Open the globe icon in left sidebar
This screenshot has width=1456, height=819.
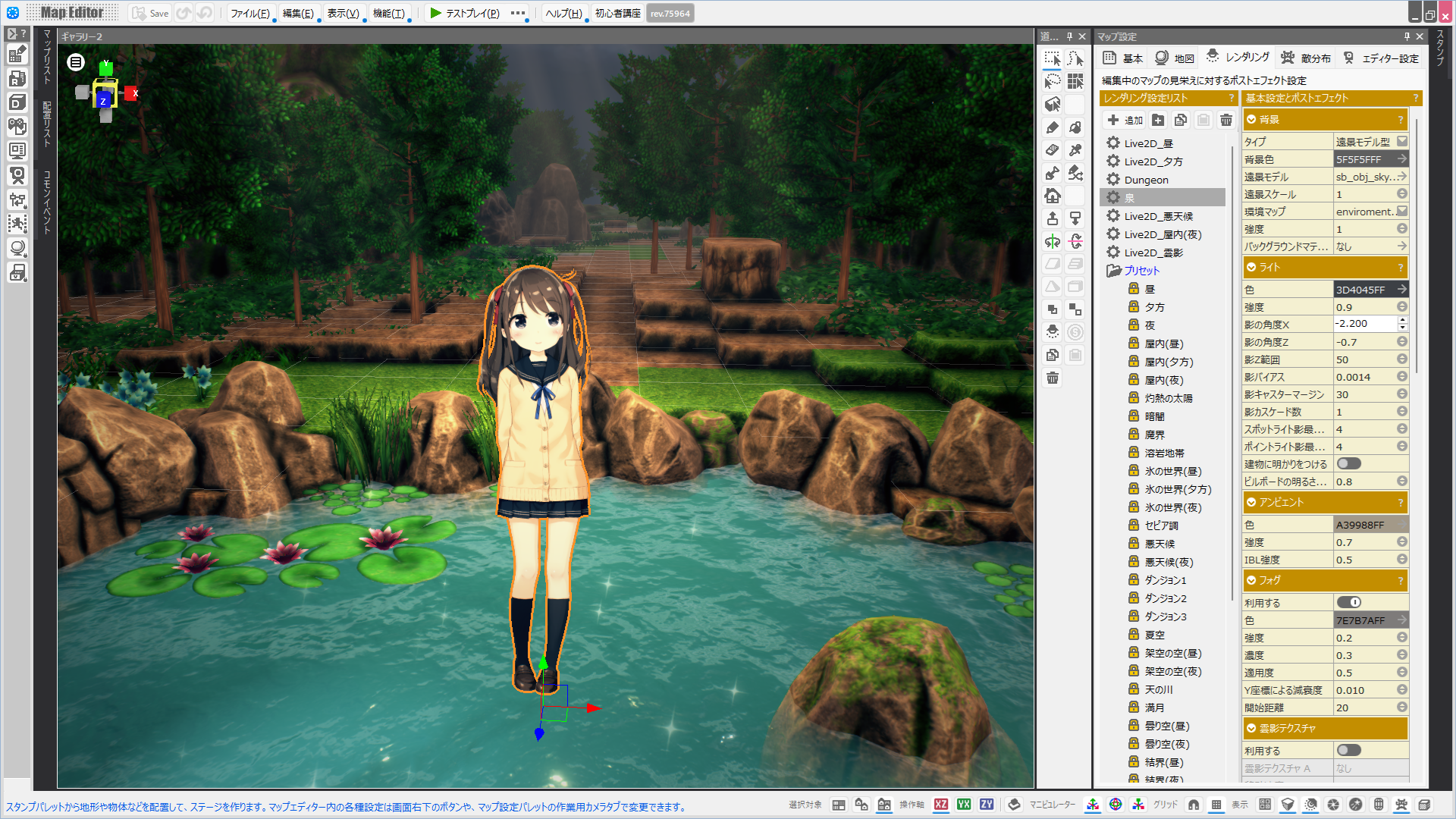17,248
